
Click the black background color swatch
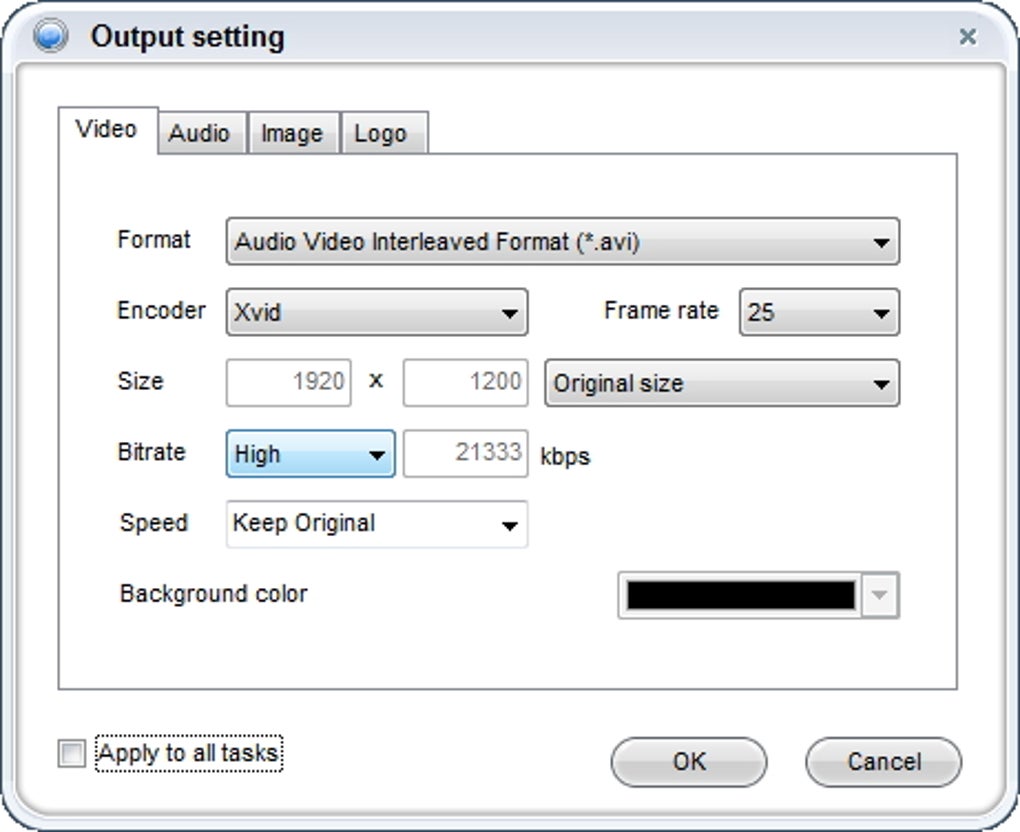740,595
